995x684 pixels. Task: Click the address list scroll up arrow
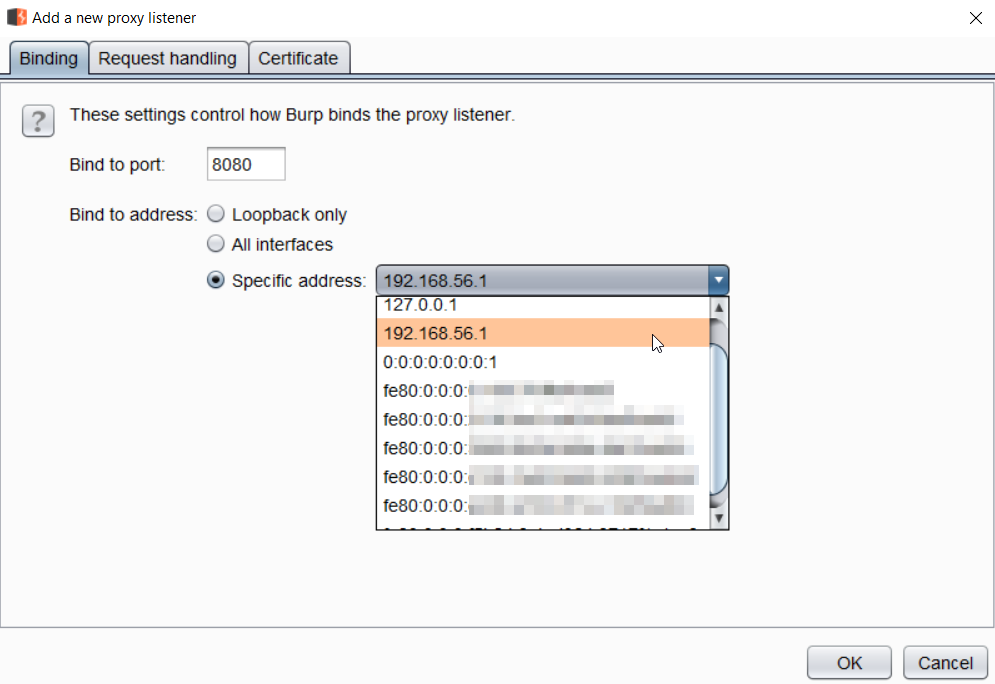coord(719,308)
